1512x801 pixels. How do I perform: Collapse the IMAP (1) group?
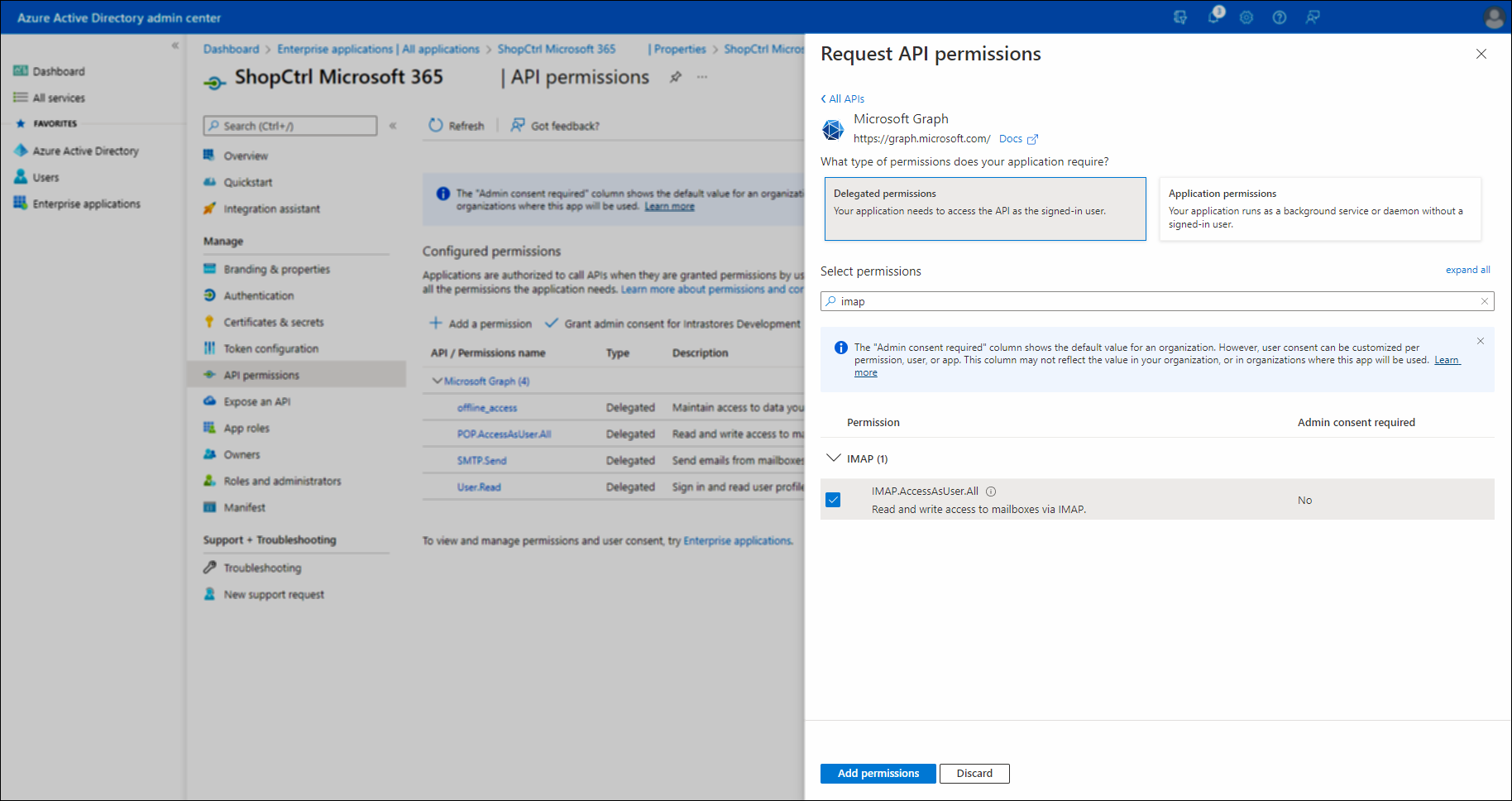pyautogui.click(x=833, y=458)
